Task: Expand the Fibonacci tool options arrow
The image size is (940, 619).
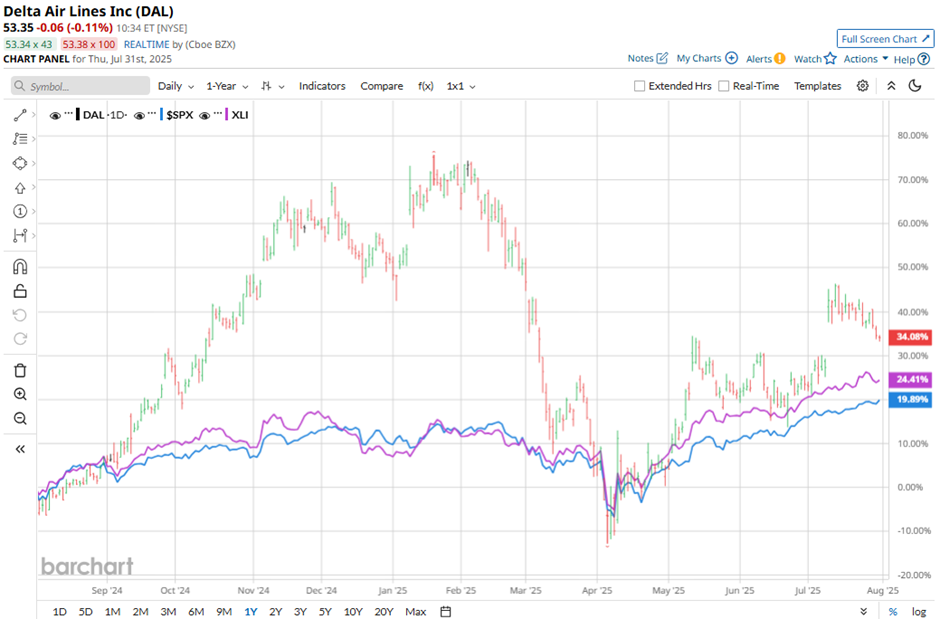Action: (34, 139)
